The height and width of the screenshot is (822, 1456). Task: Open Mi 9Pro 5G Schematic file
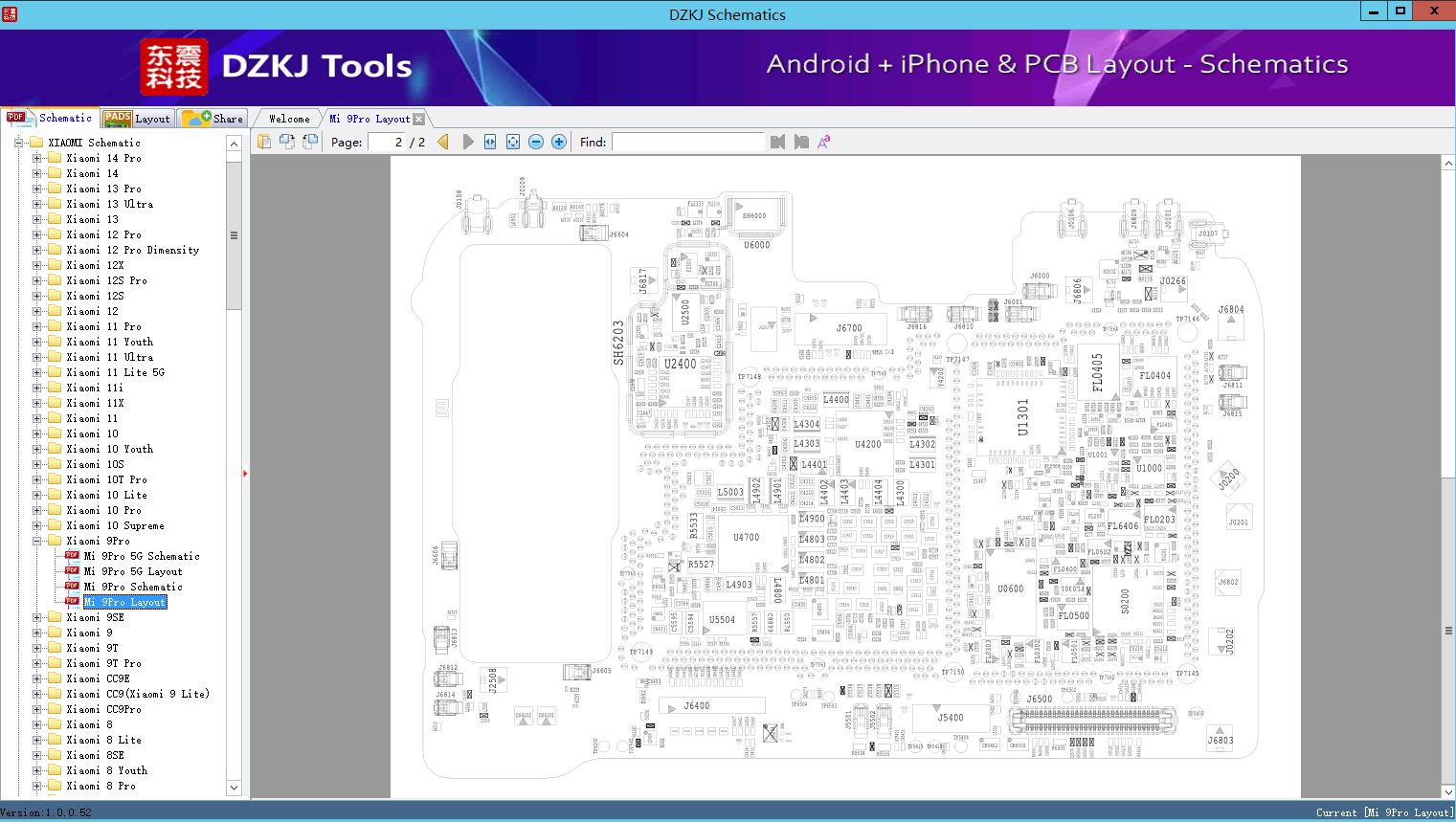point(141,556)
